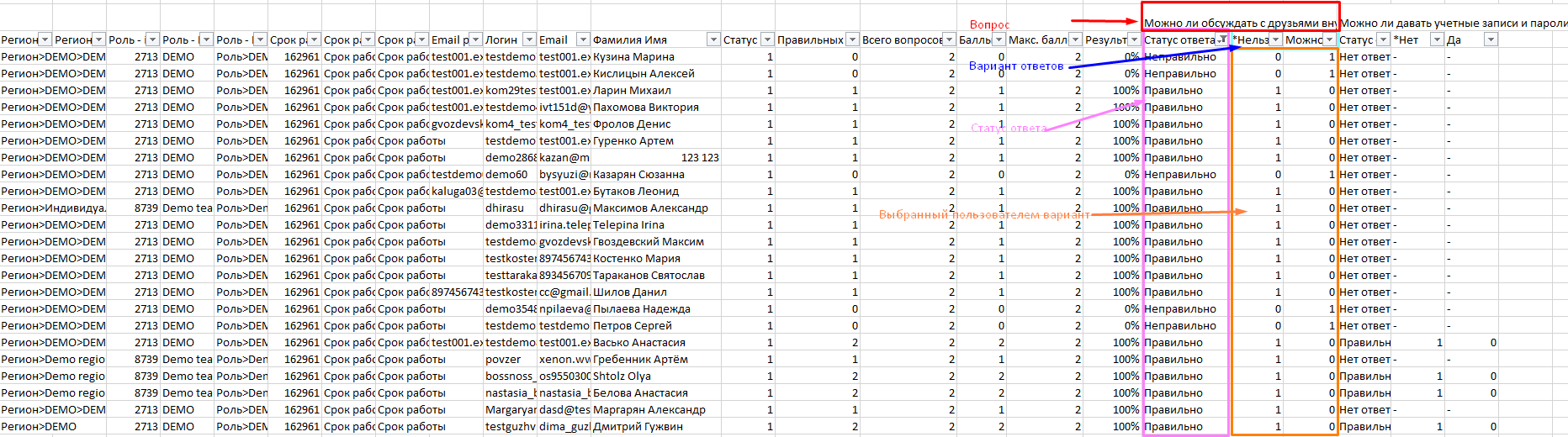Select the header 'Можно ли давать учетные записи и пароли'
Viewport: 1568px width, 437px height.
click(1453, 24)
